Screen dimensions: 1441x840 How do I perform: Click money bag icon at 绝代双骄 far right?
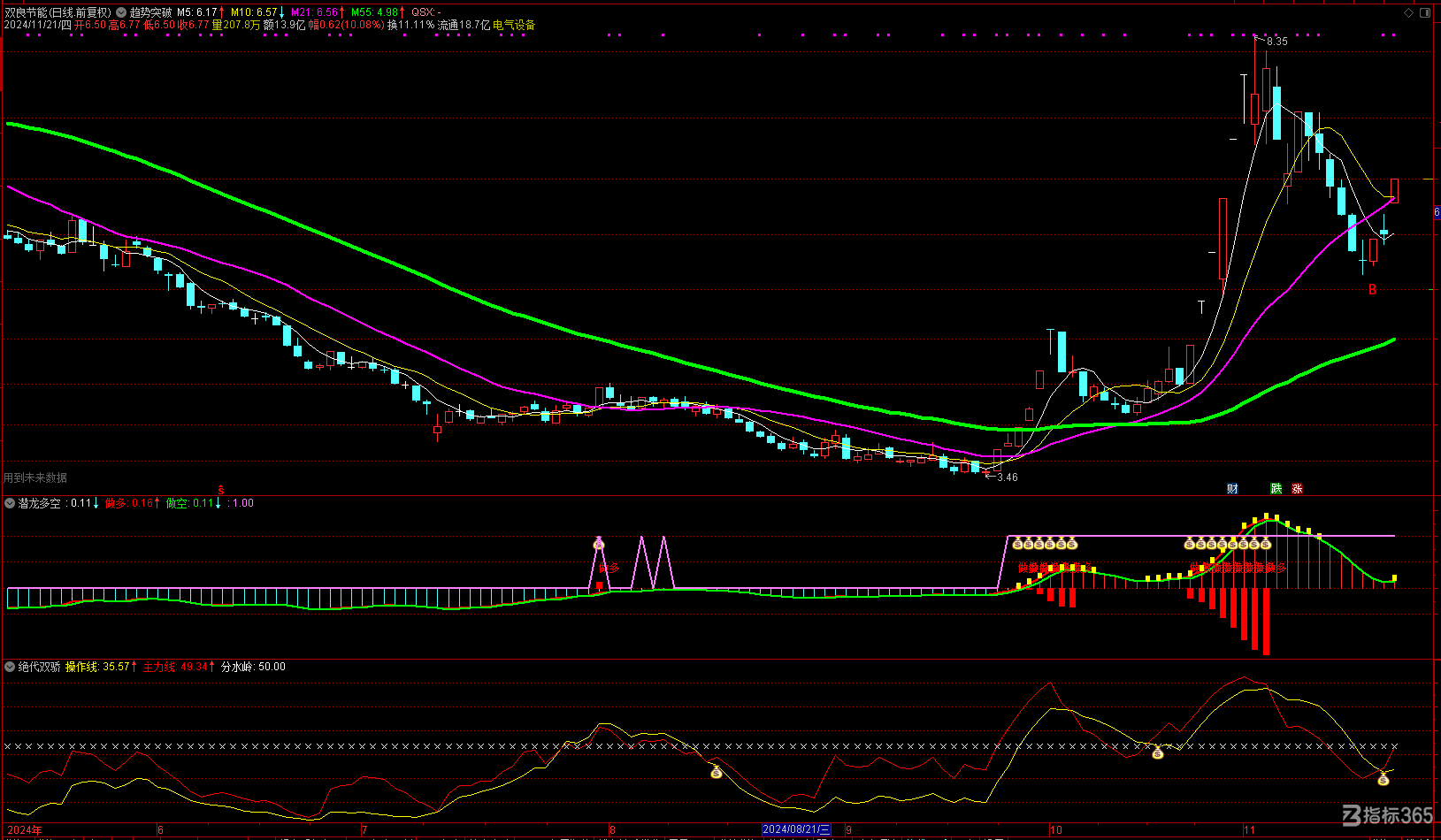1384,779
